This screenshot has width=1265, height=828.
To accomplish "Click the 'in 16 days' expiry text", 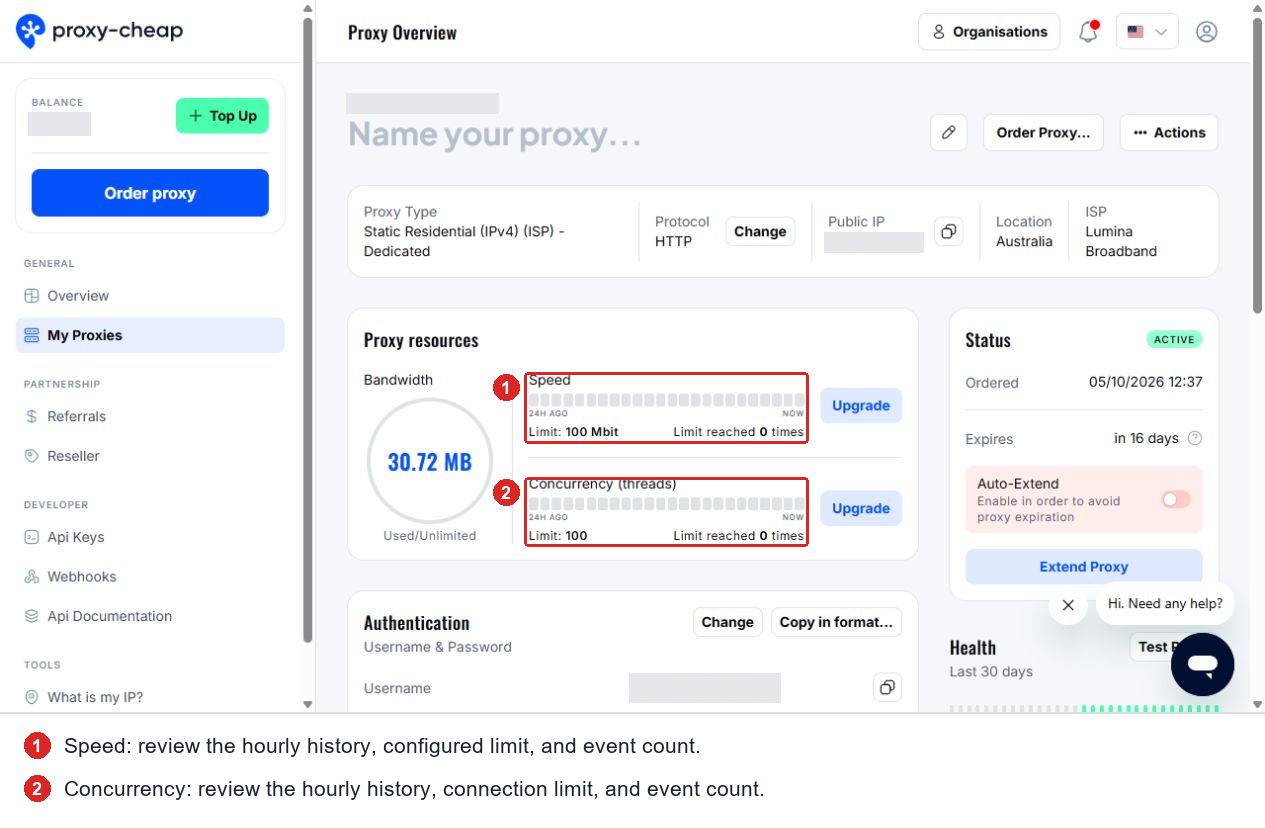I will pyautogui.click(x=1146, y=438).
